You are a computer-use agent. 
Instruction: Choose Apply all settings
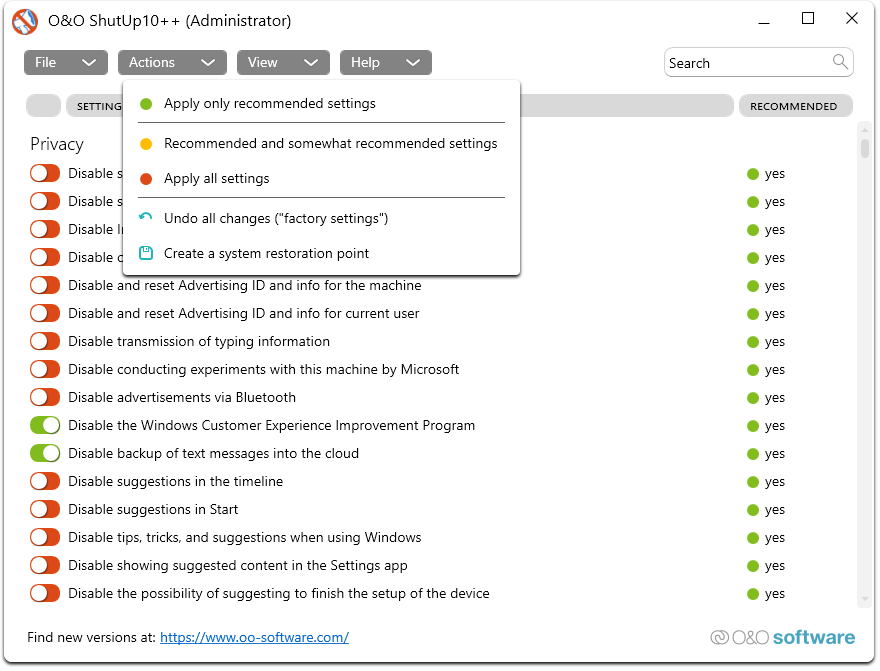[322, 179]
